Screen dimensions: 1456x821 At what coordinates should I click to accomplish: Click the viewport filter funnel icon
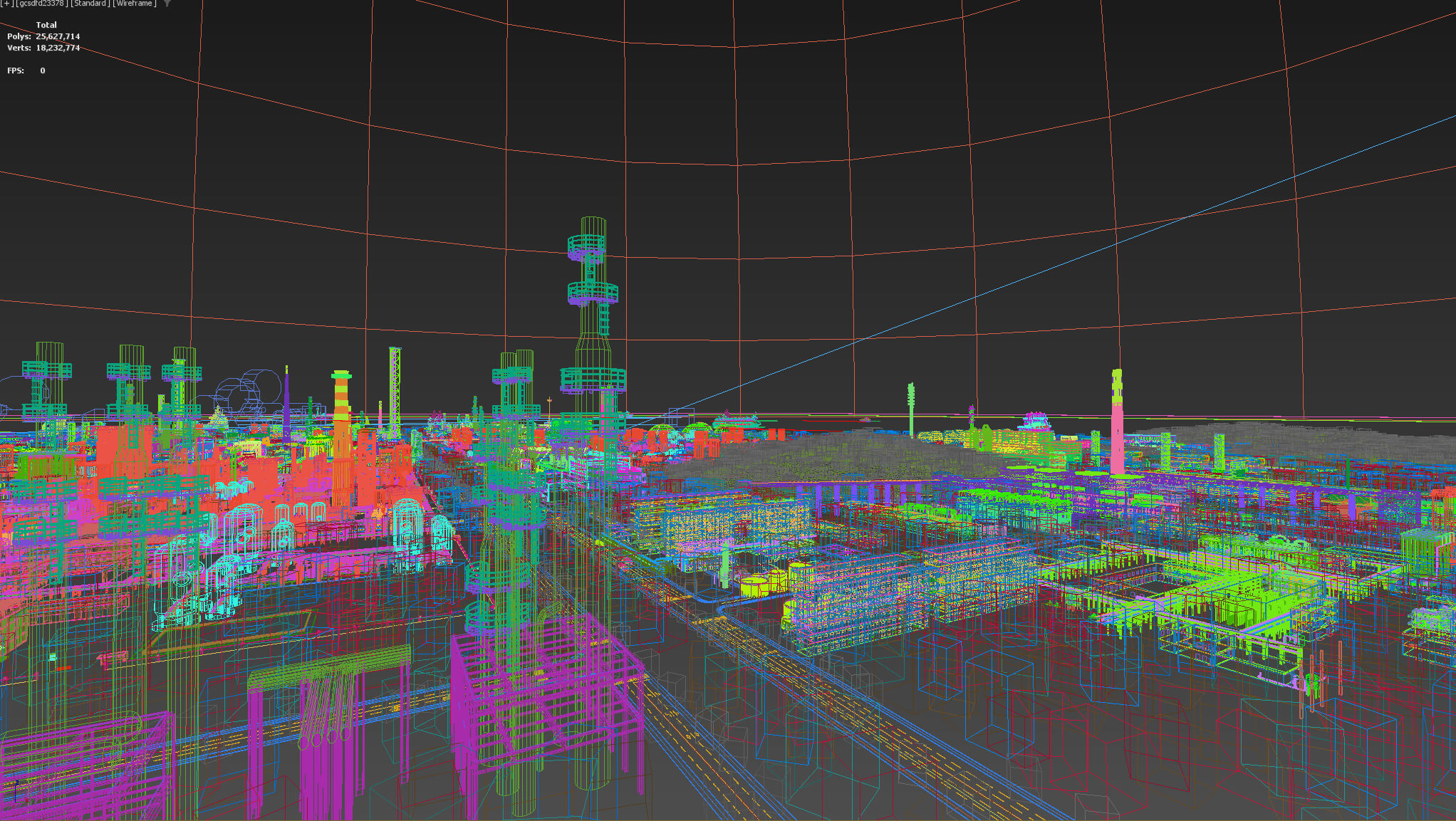(167, 4)
